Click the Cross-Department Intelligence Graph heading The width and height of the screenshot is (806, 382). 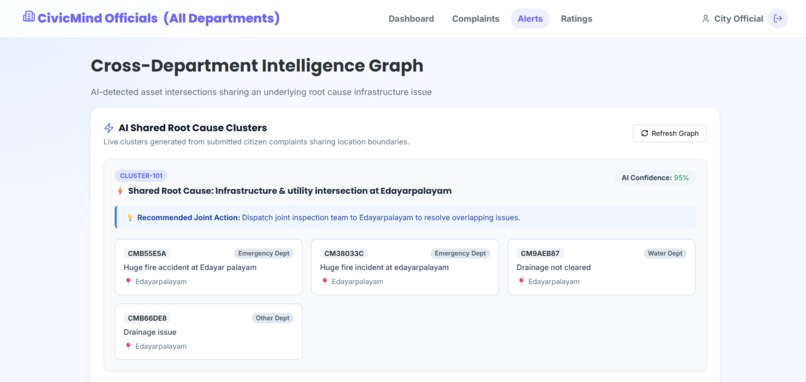tap(257, 66)
